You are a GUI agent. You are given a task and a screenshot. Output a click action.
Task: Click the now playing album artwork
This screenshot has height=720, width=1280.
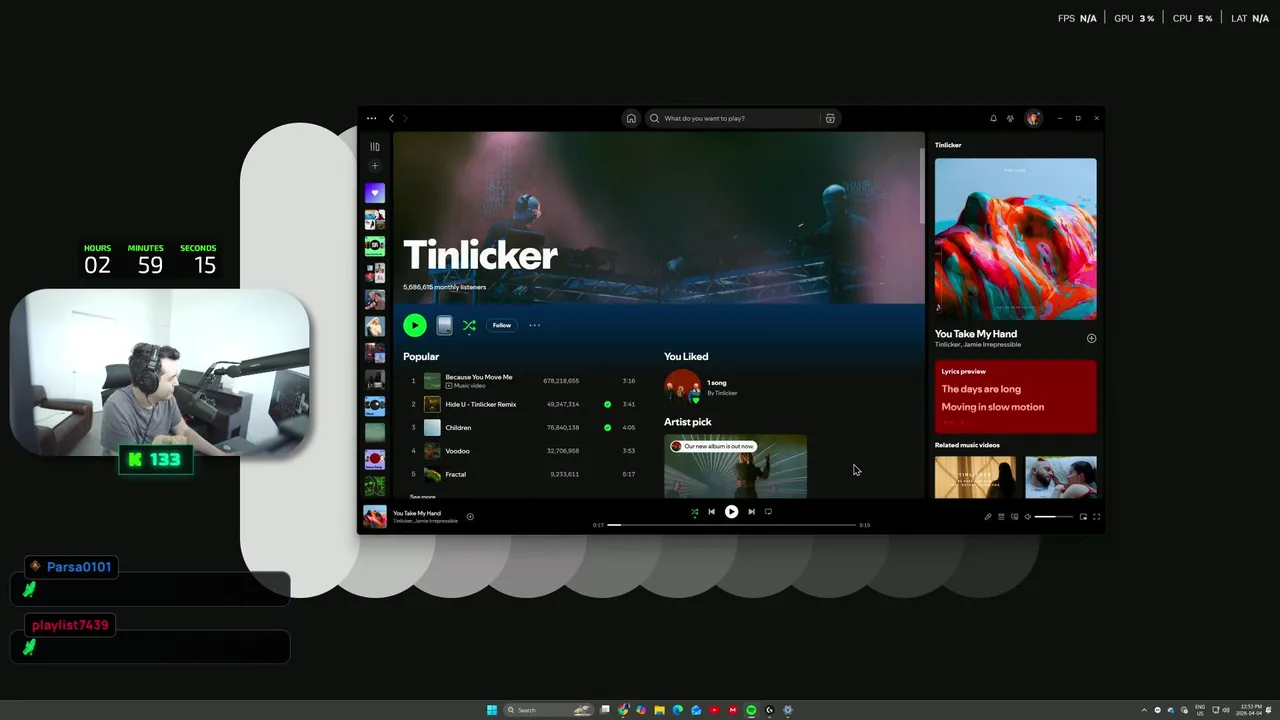coord(1015,239)
